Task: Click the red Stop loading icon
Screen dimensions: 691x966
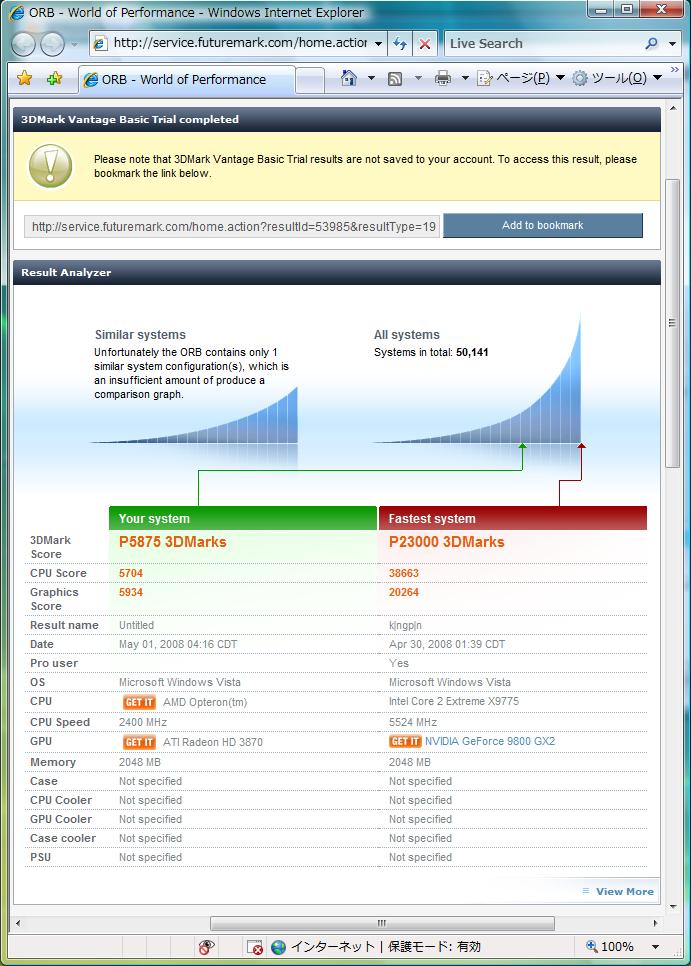Action: tap(425, 44)
